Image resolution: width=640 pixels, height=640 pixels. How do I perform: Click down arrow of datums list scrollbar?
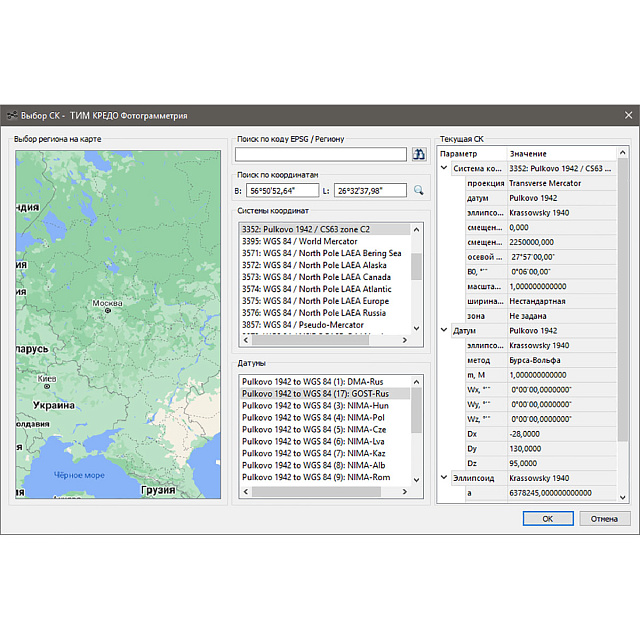(x=416, y=480)
